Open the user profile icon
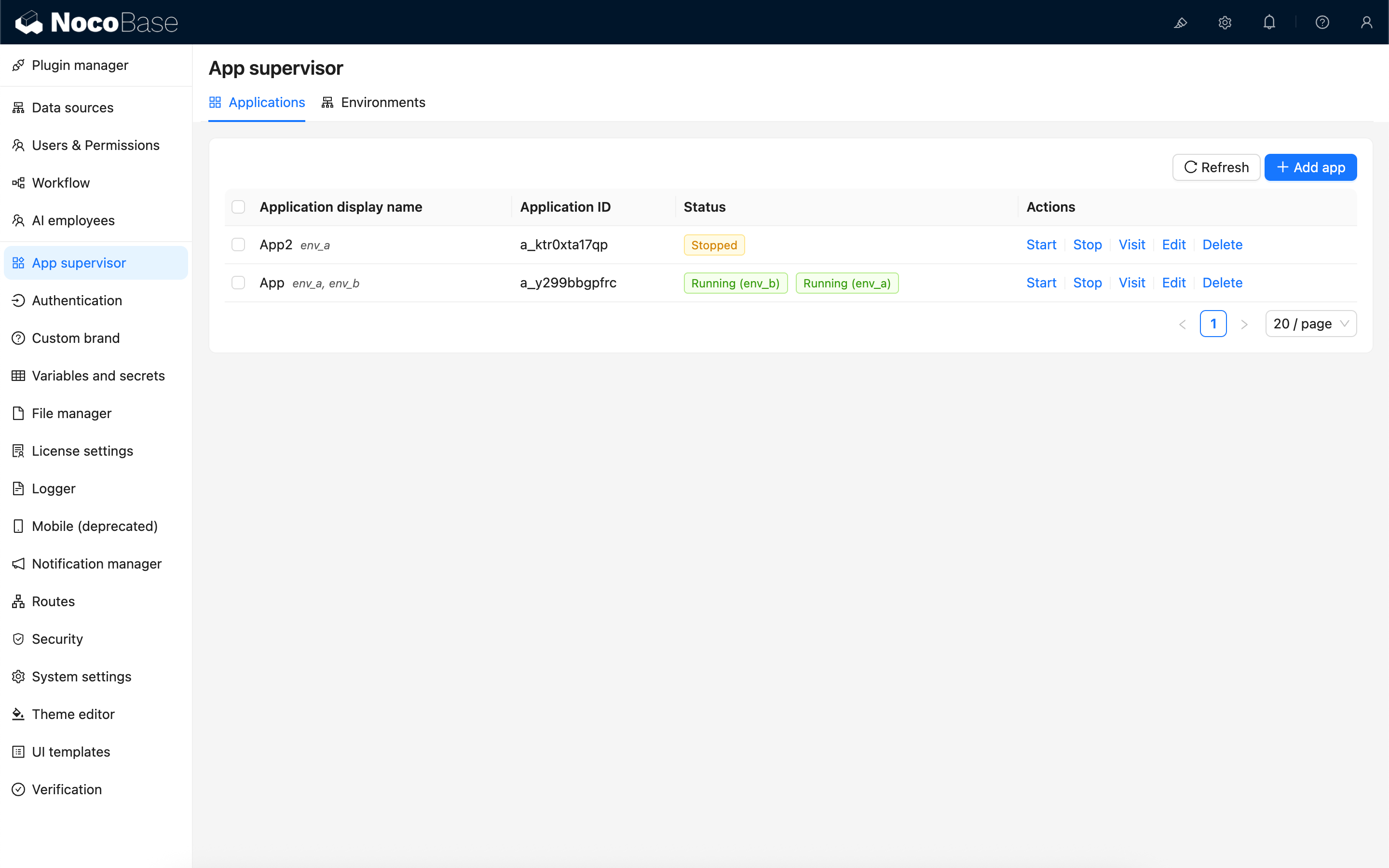This screenshot has width=1389, height=868. (x=1366, y=22)
